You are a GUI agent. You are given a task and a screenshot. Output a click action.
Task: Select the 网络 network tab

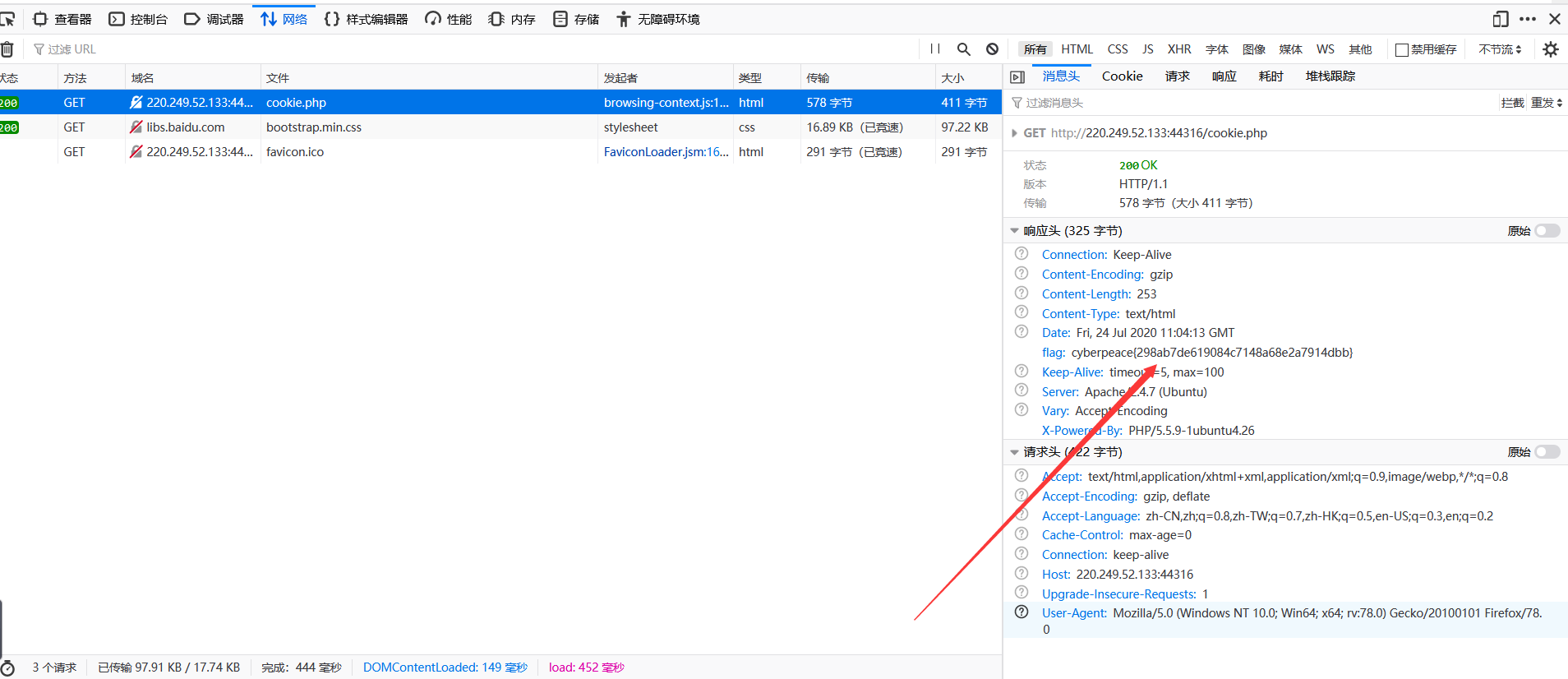point(284,19)
